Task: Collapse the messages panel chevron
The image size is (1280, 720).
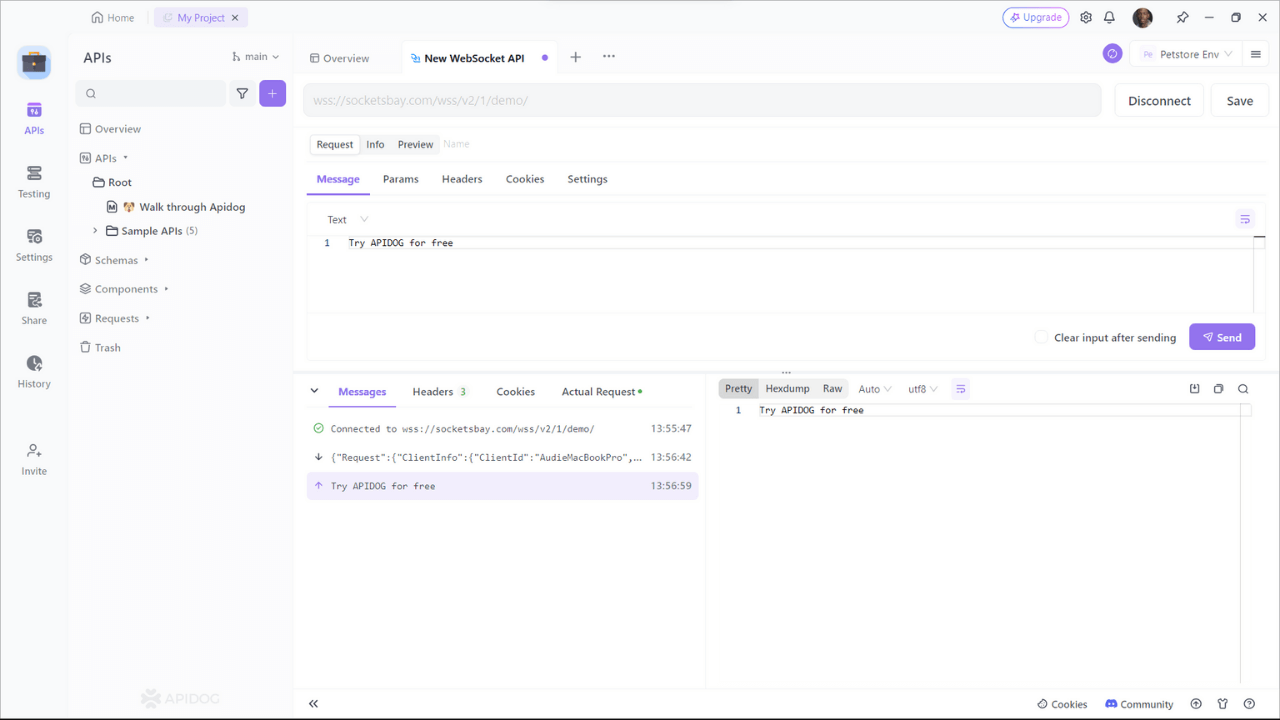Action: pos(314,391)
